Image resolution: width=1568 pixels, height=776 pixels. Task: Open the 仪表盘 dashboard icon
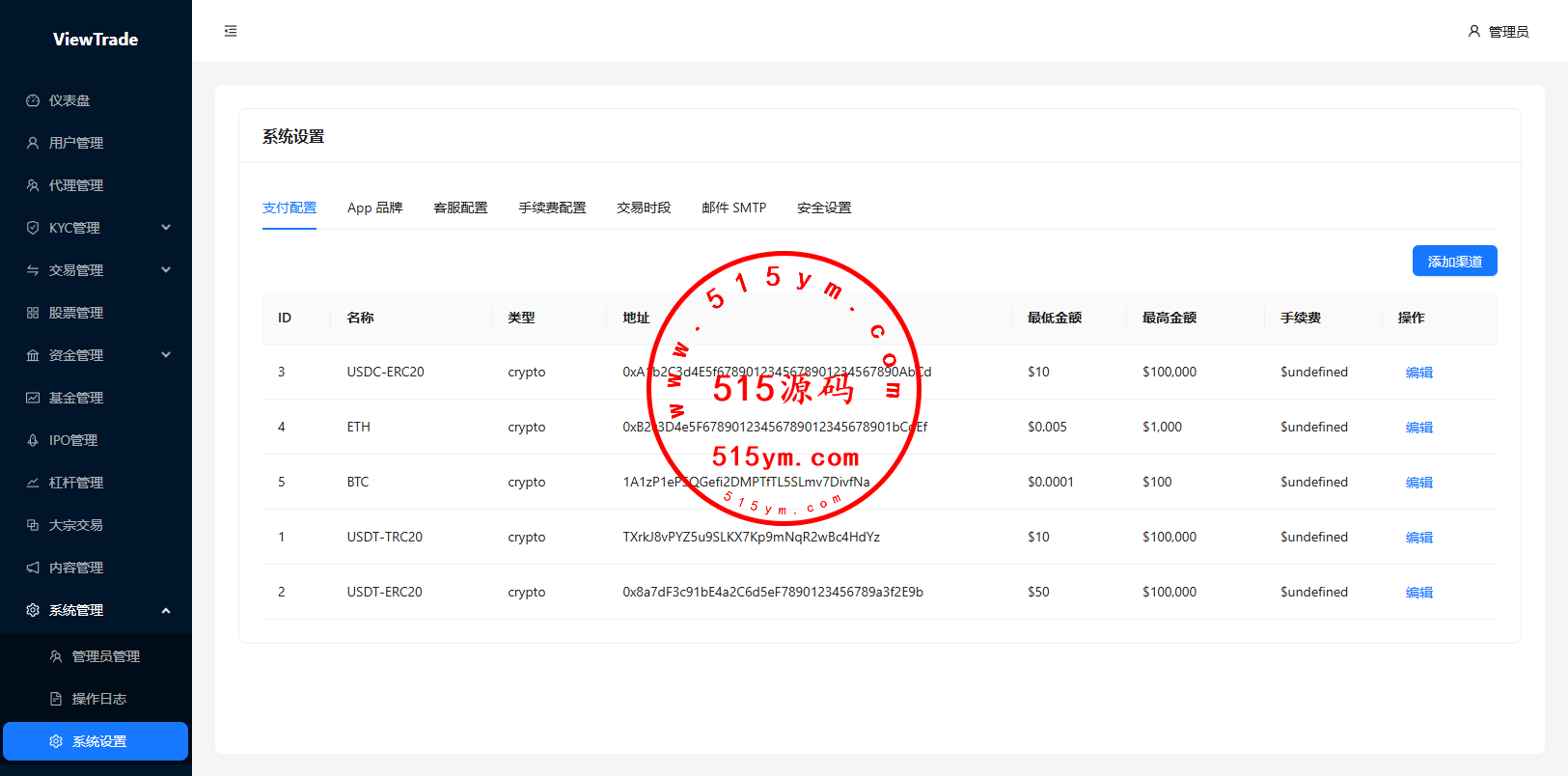(x=33, y=100)
